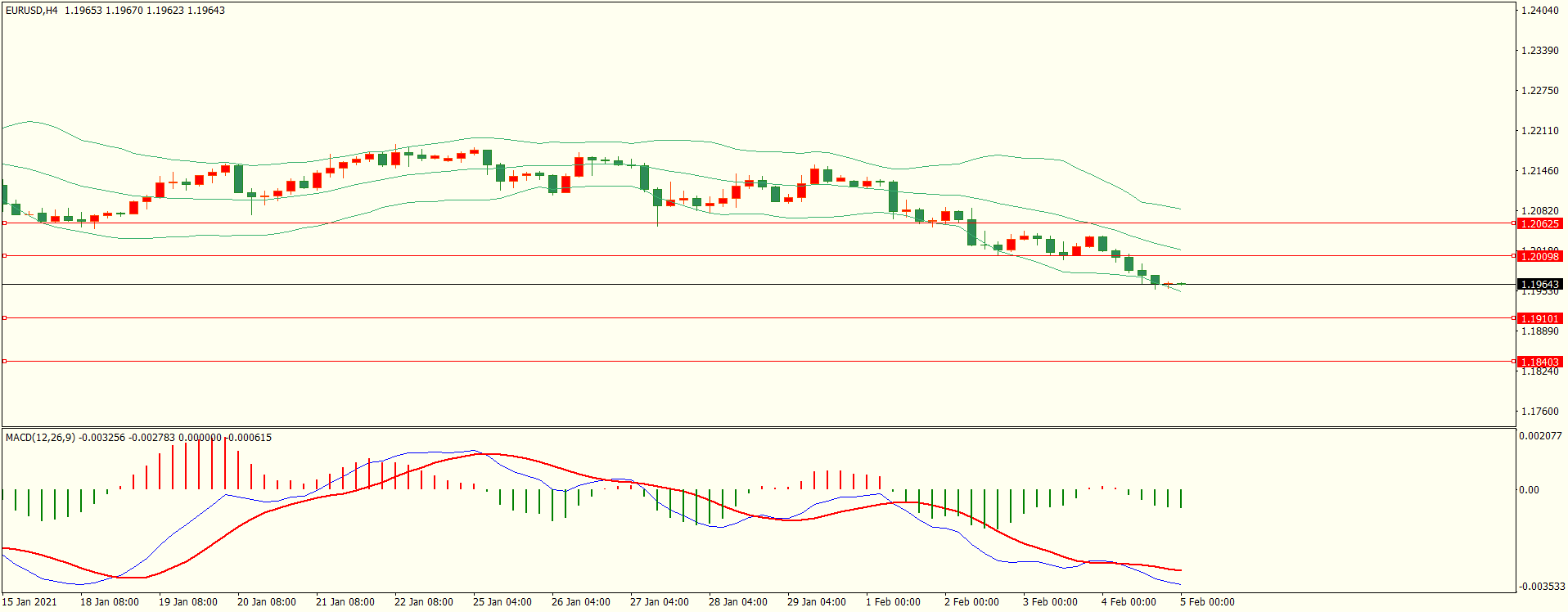Click the 29 Jan 04:00 time label

coord(817,602)
